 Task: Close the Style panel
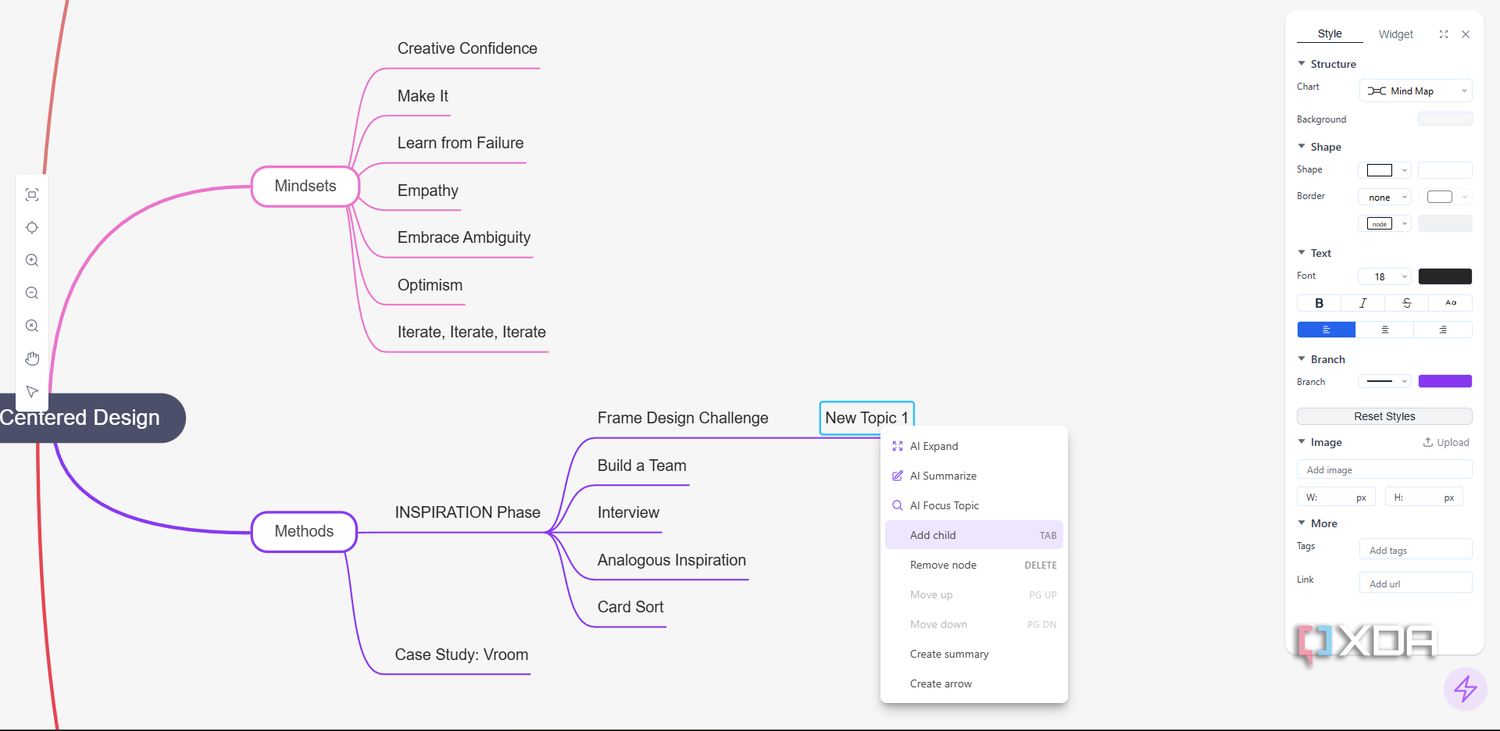click(x=1466, y=34)
